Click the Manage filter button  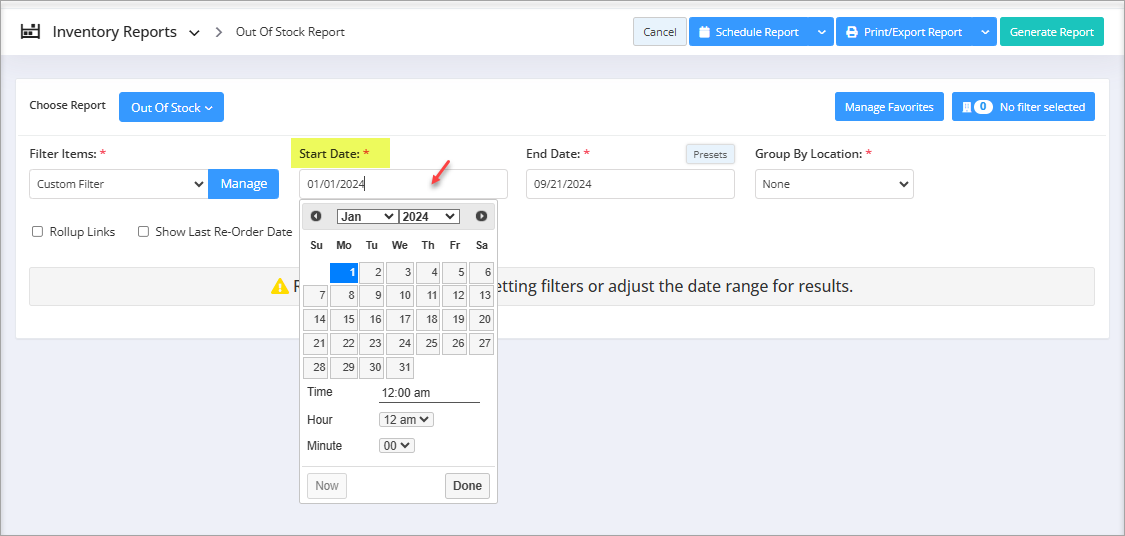tap(243, 184)
